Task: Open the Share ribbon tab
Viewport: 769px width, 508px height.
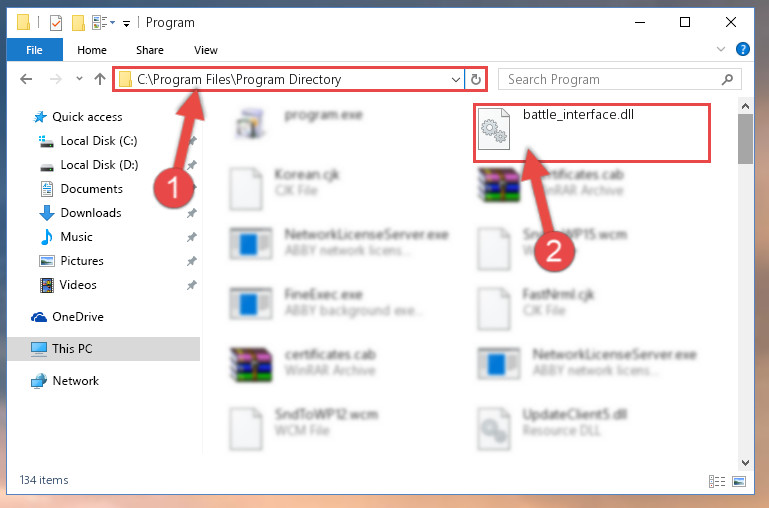Action: point(150,50)
